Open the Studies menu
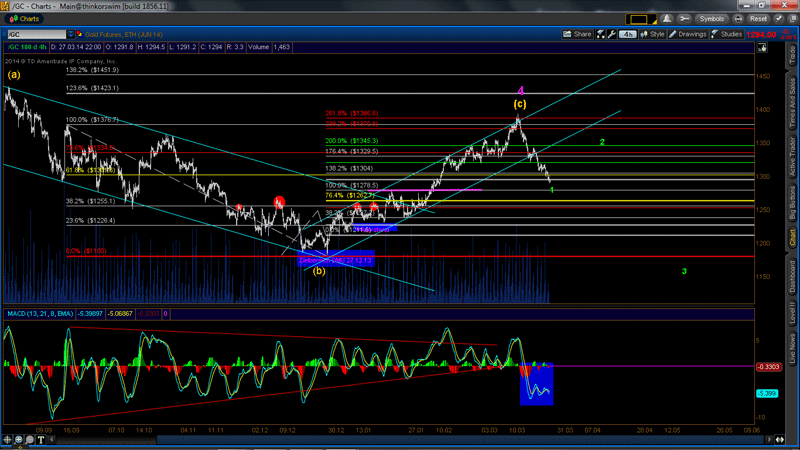Viewport: 800px width, 450px height. tap(740, 33)
